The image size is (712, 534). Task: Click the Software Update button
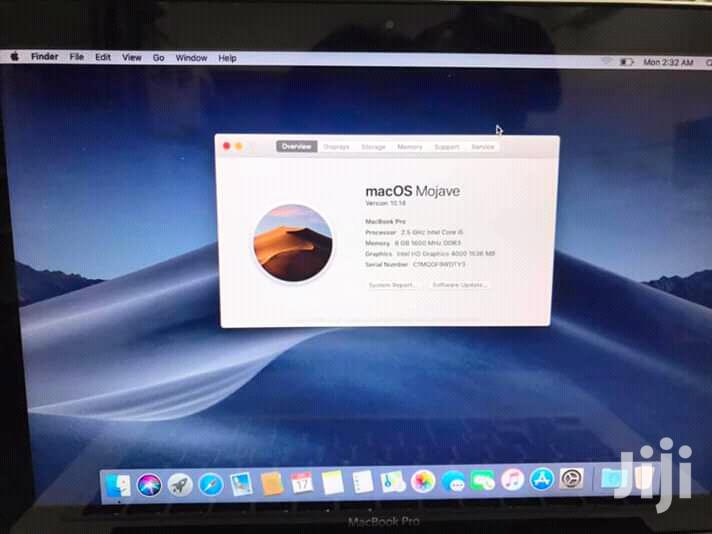[x=459, y=285]
